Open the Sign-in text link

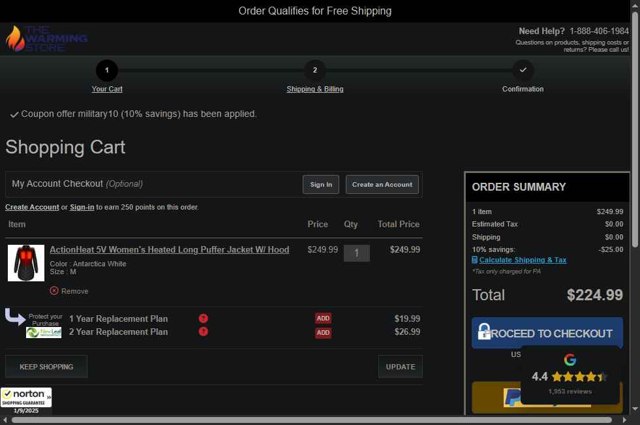point(82,207)
